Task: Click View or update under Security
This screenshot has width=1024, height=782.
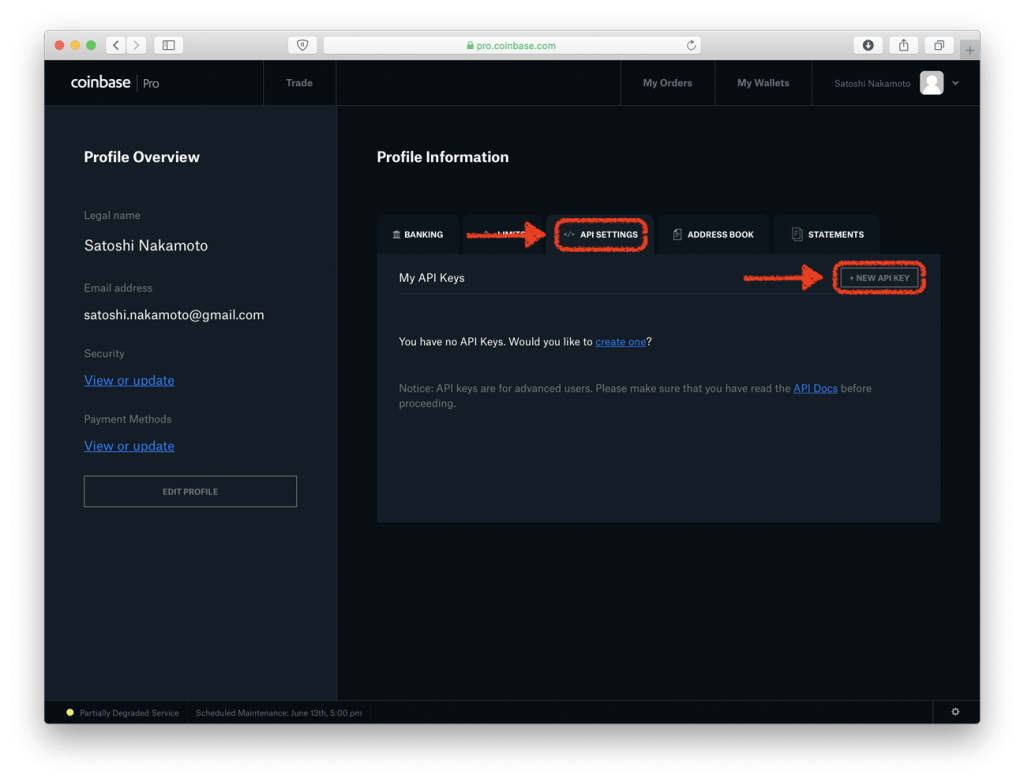Action: tap(129, 380)
